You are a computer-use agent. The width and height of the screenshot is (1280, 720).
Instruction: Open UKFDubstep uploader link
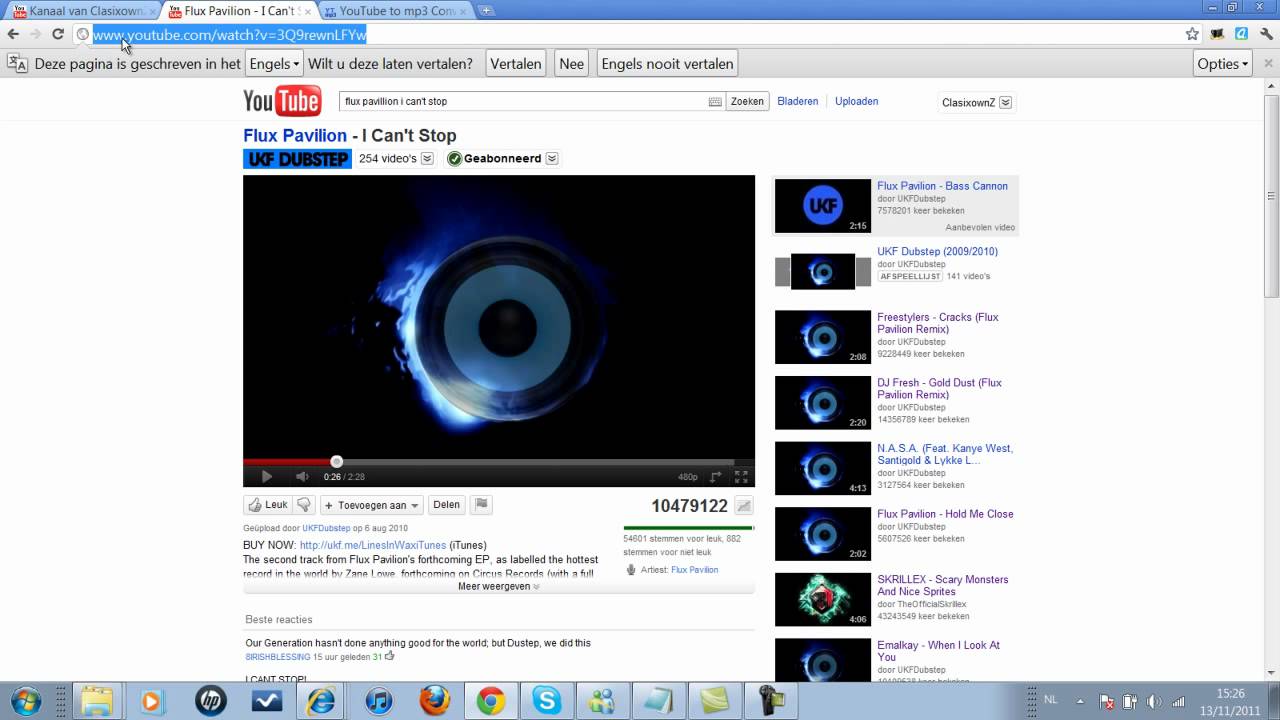[x=326, y=528]
